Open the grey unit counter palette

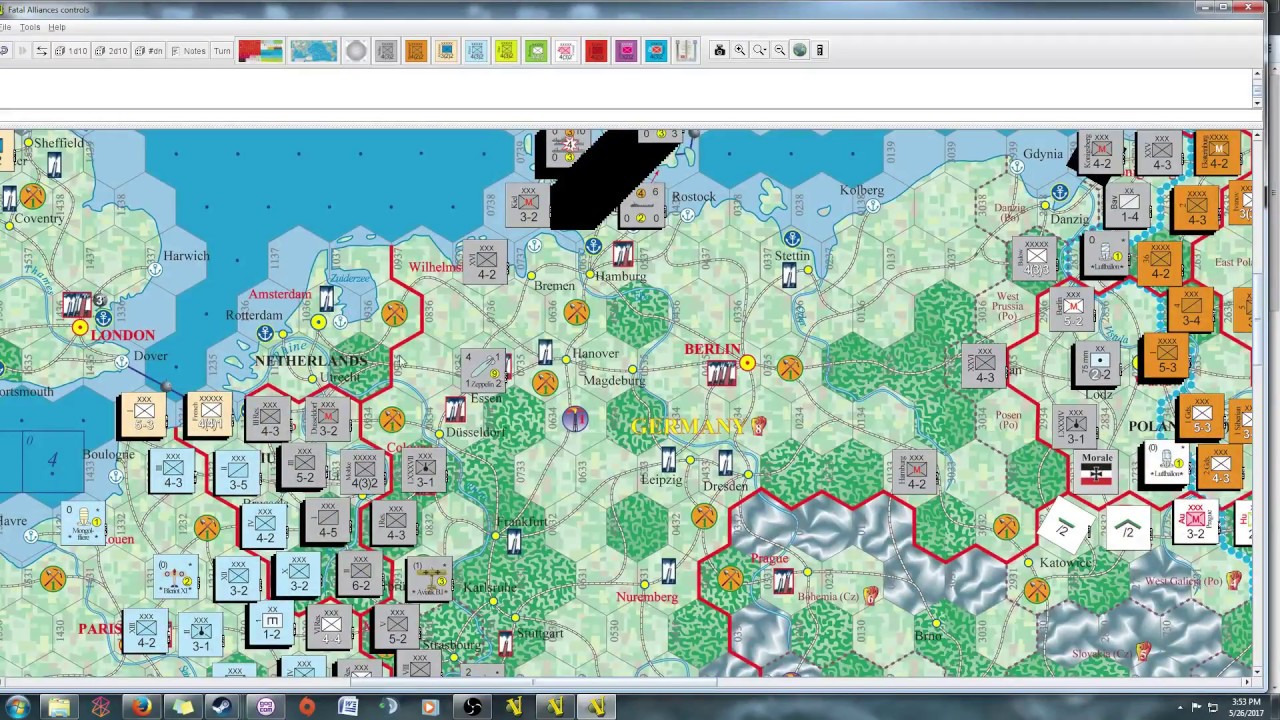coord(386,50)
